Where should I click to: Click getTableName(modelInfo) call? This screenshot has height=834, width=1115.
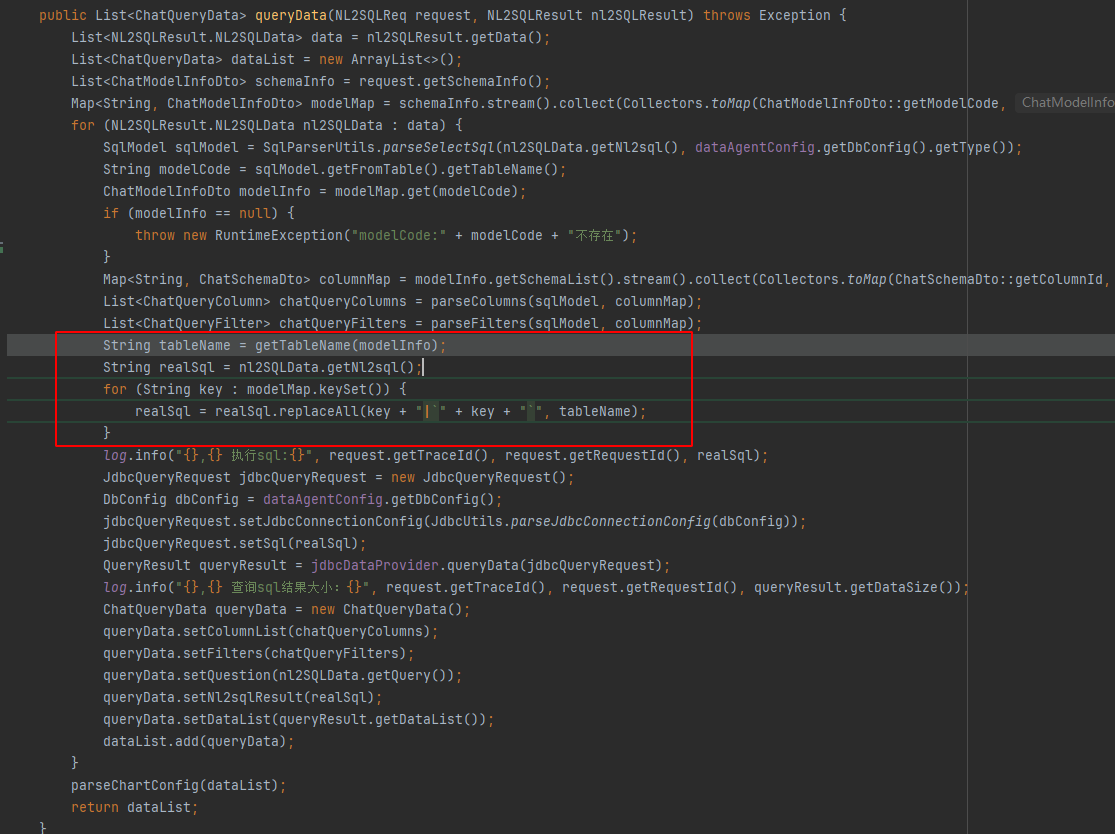click(346, 346)
